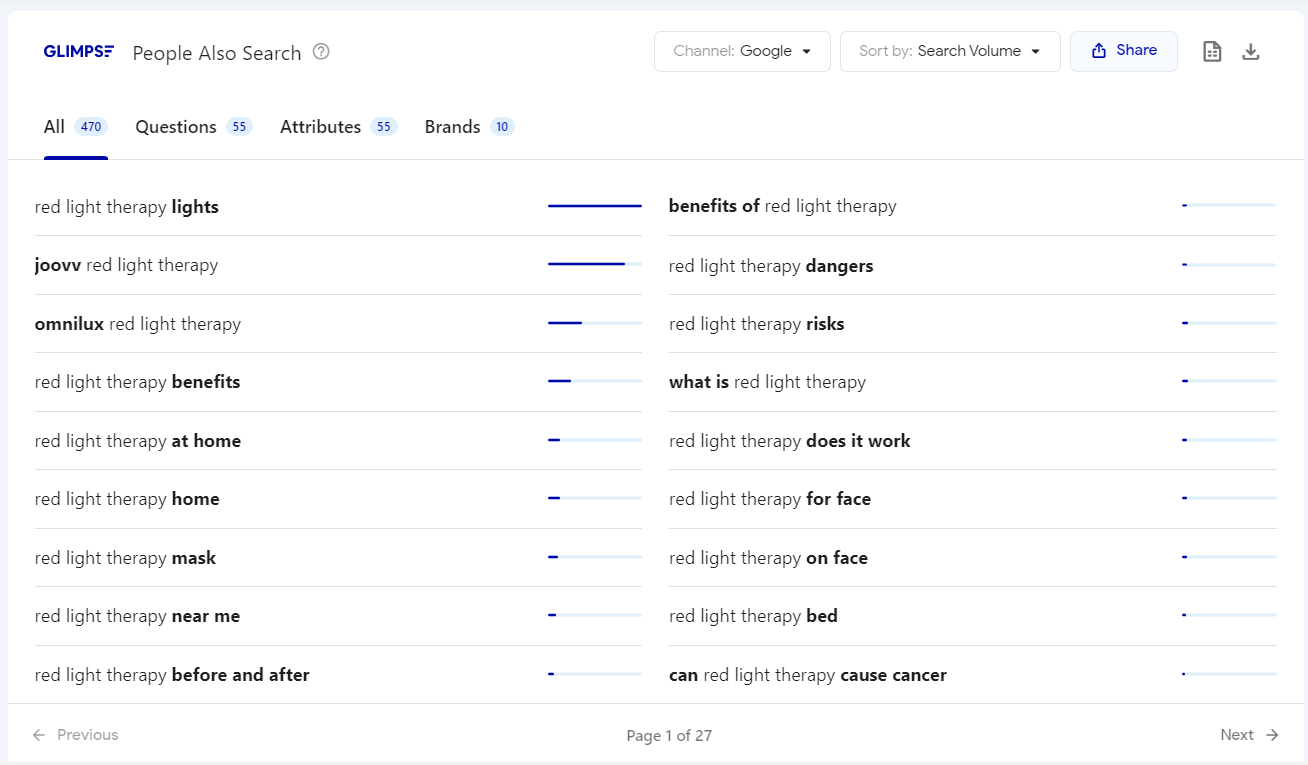
Task: Select 'red light therapy near me' keyword
Action: [137, 616]
